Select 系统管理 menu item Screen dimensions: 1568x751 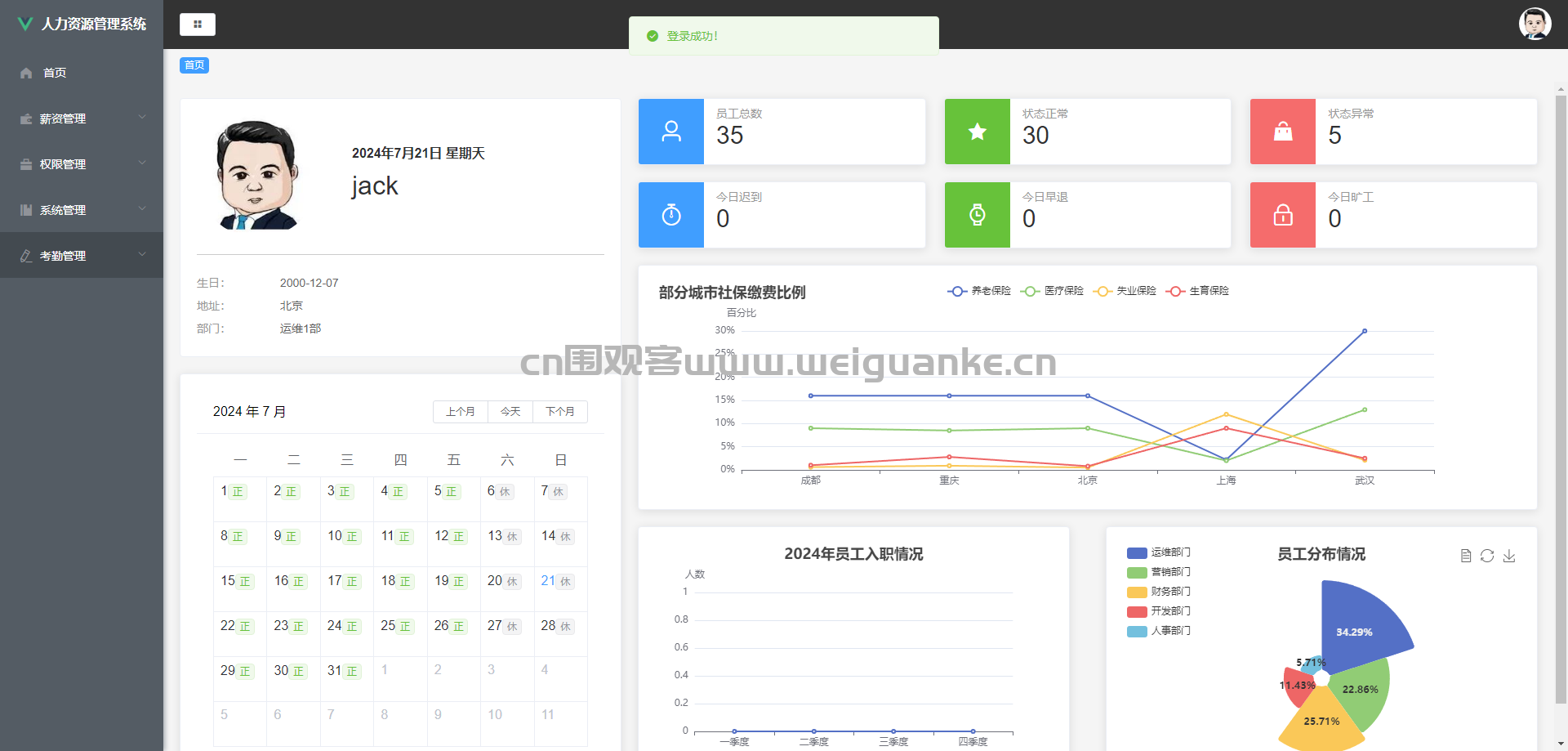pos(82,210)
